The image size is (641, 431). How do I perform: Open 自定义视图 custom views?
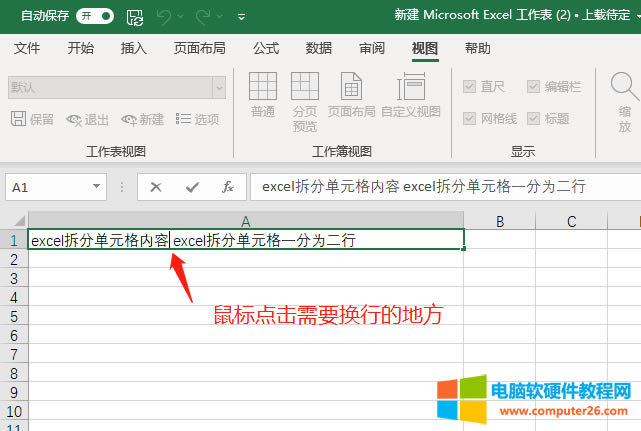click(411, 95)
